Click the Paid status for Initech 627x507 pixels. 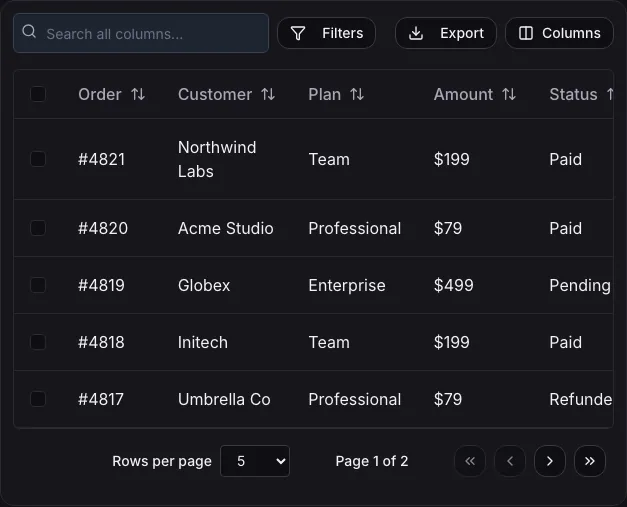point(565,343)
